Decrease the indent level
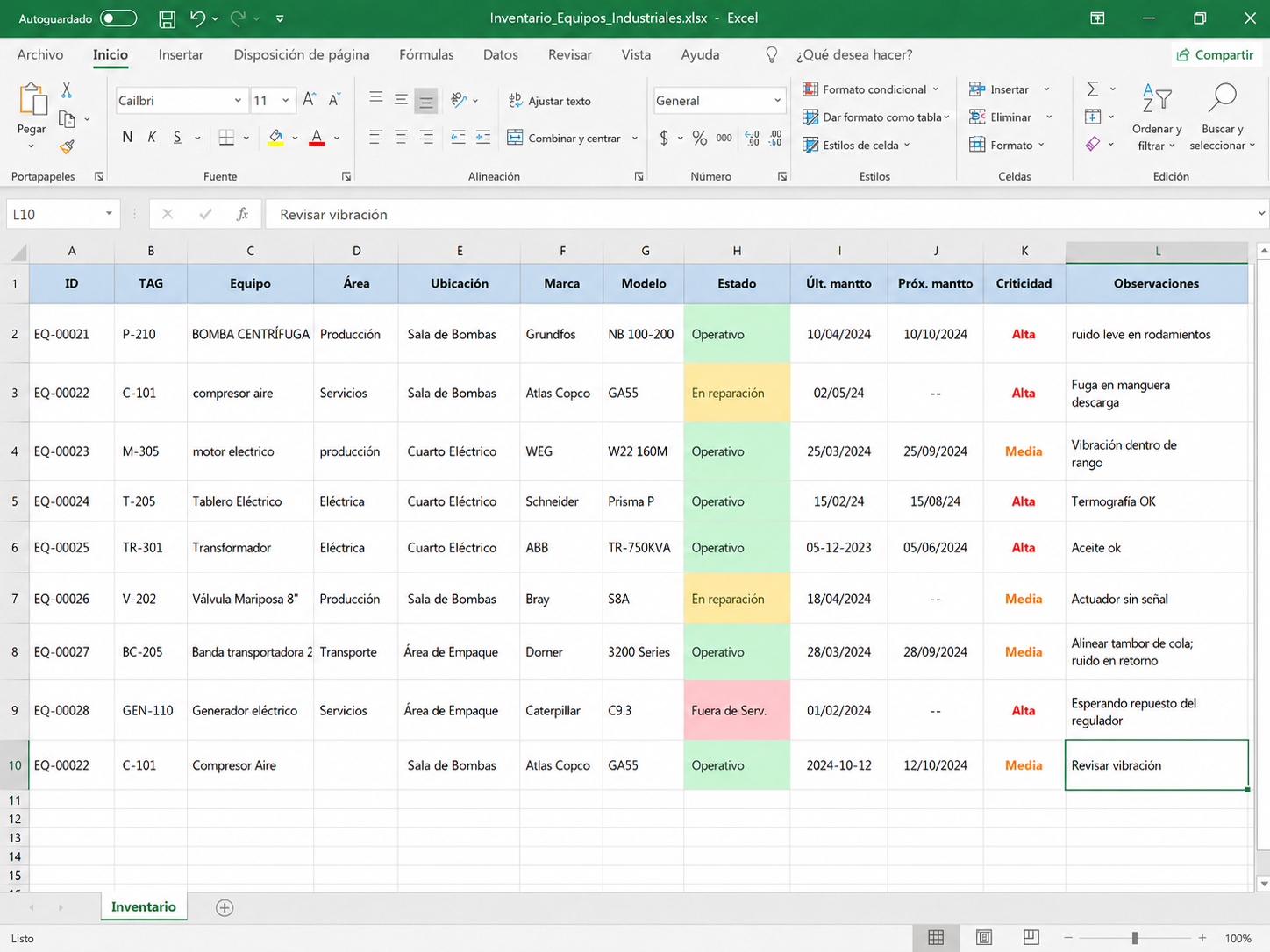This screenshot has width=1270, height=952. 458,138
